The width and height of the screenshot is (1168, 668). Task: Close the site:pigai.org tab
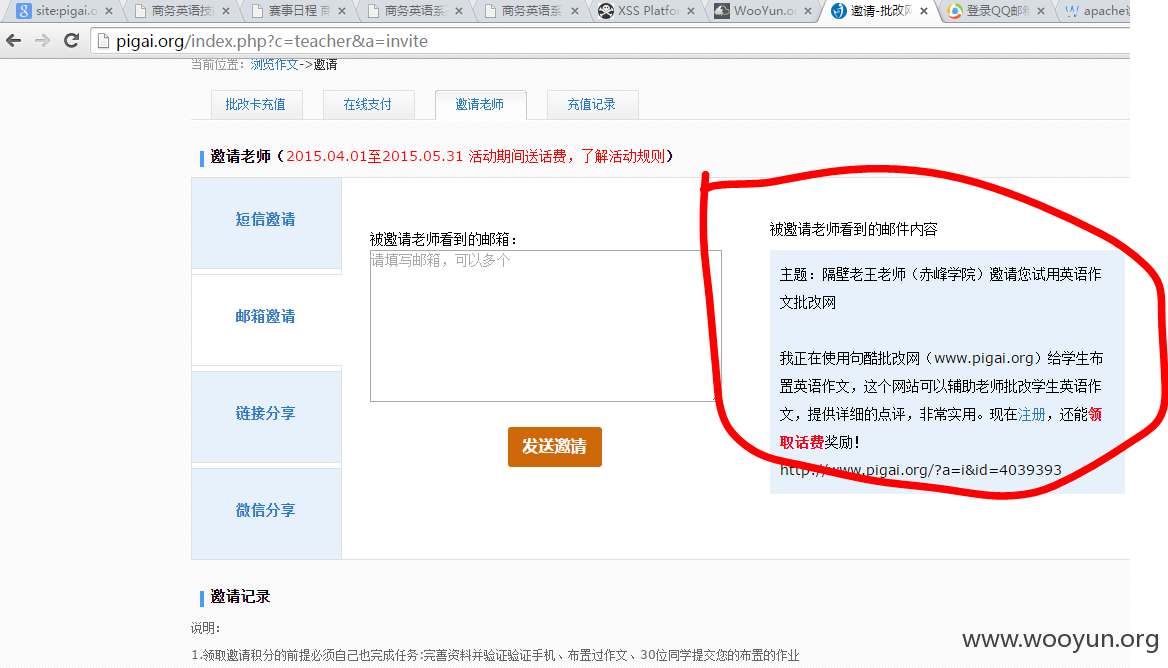click(109, 11)
